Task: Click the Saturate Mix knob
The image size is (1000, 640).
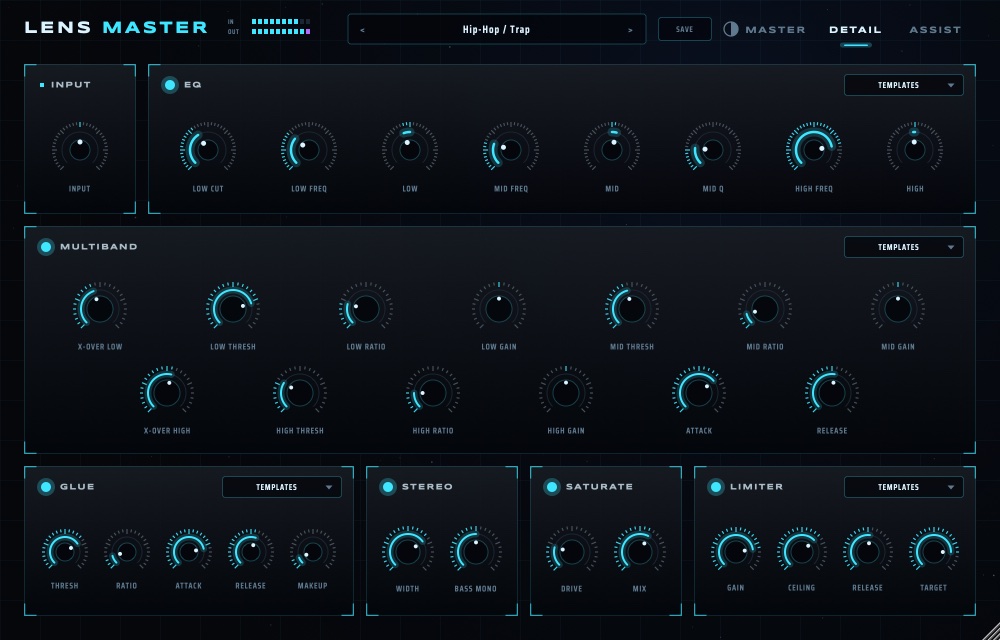Action: [x=639, y=551]
